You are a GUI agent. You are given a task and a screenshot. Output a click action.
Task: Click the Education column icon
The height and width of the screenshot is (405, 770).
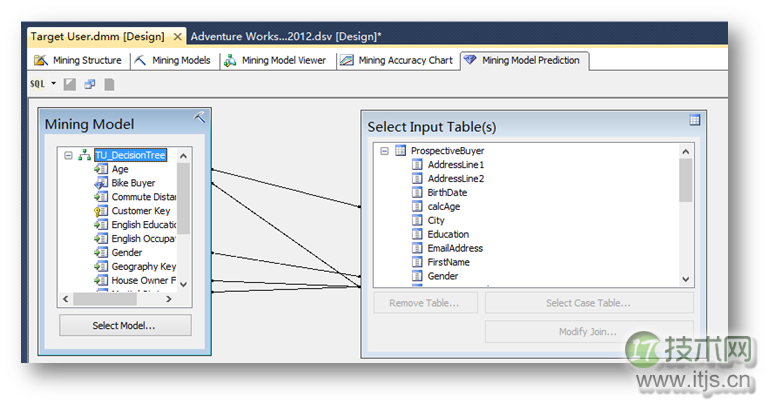(417, 234)
